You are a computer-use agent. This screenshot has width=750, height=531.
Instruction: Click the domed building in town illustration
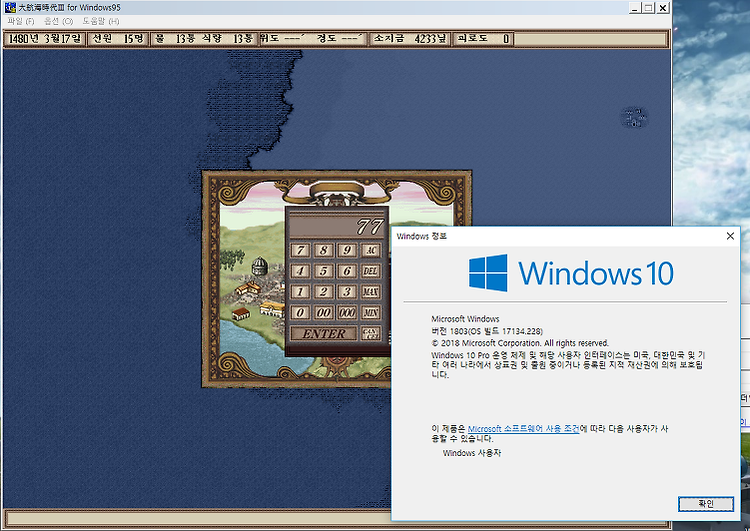(x=259, y=266)
